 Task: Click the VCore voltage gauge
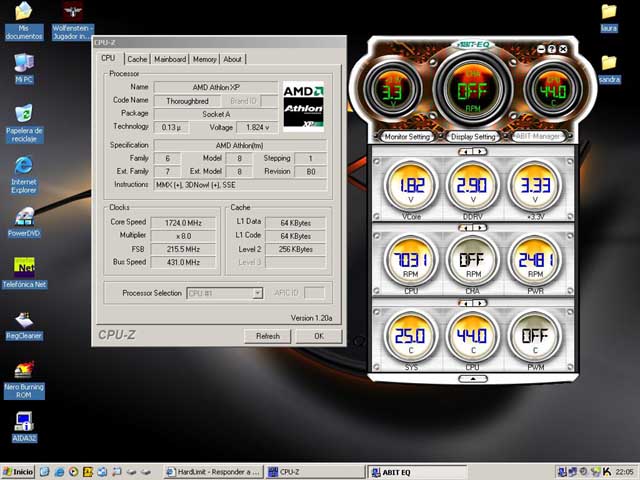coord(411,186)
